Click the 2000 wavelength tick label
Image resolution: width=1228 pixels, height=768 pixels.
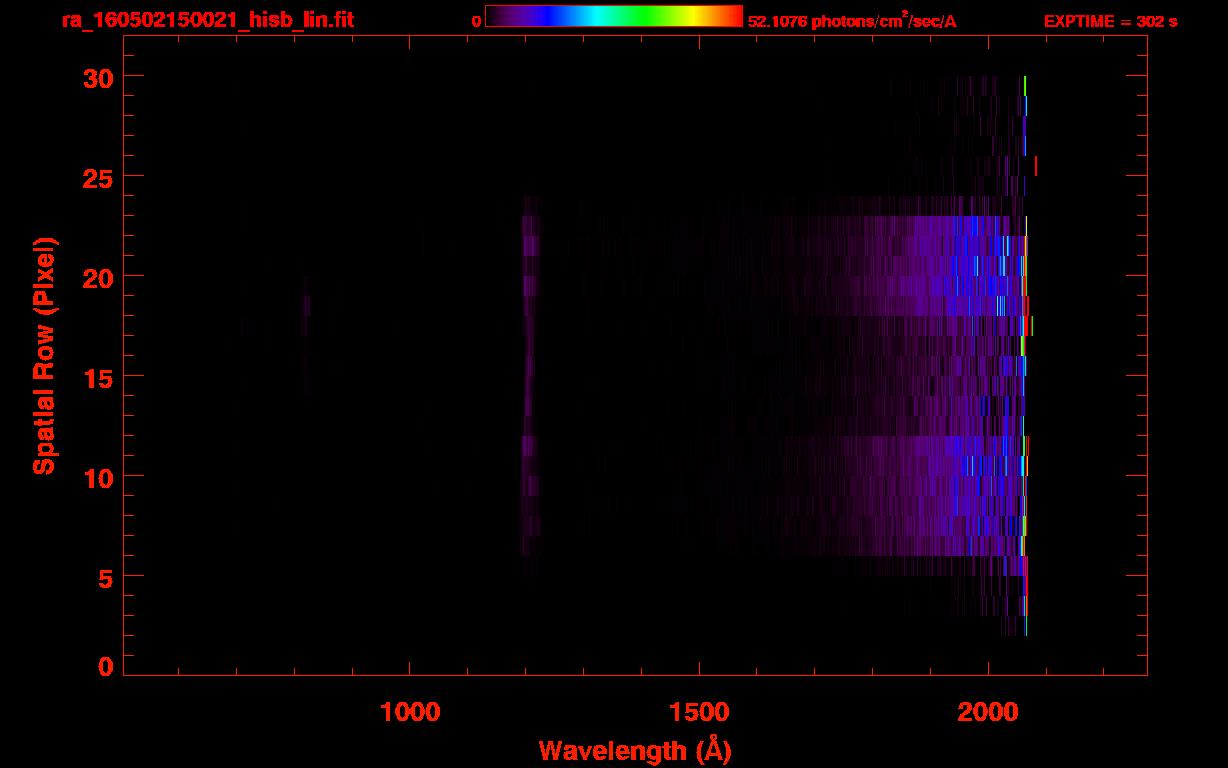coord(989,712)
